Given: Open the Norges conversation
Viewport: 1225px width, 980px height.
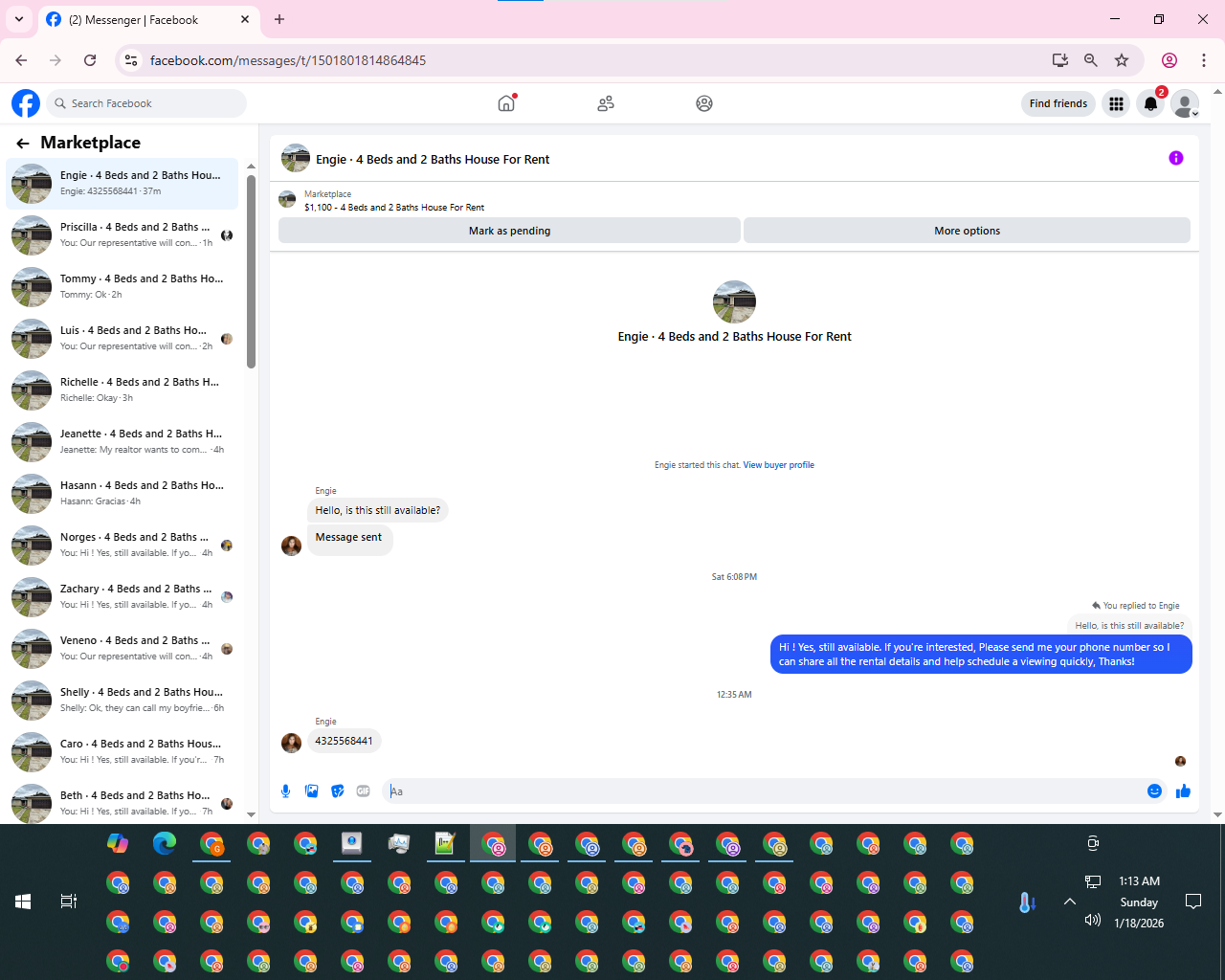Looking at the screenshot, I should click(122, 546).
